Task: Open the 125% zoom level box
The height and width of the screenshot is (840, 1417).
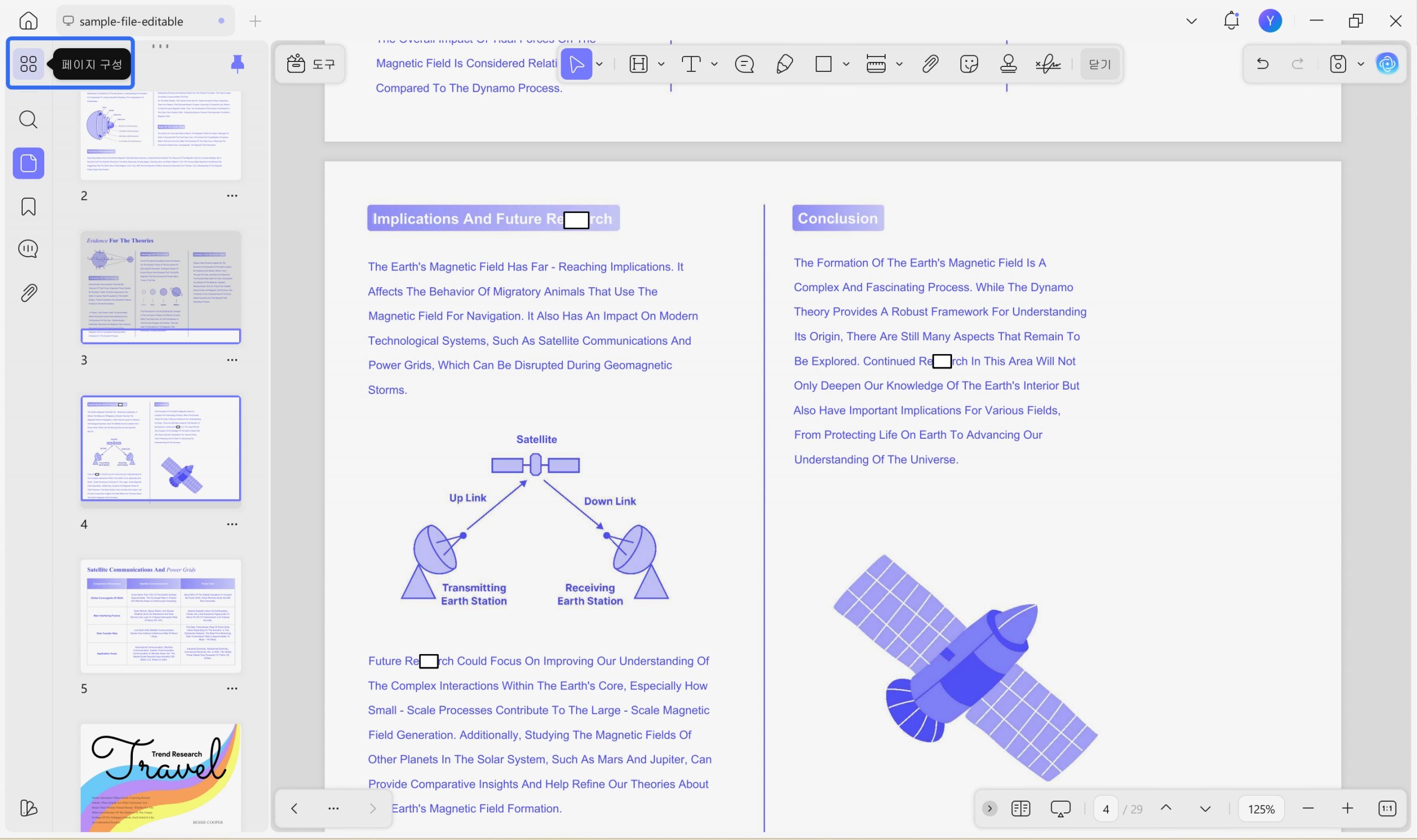Action: click(1261, 809)
